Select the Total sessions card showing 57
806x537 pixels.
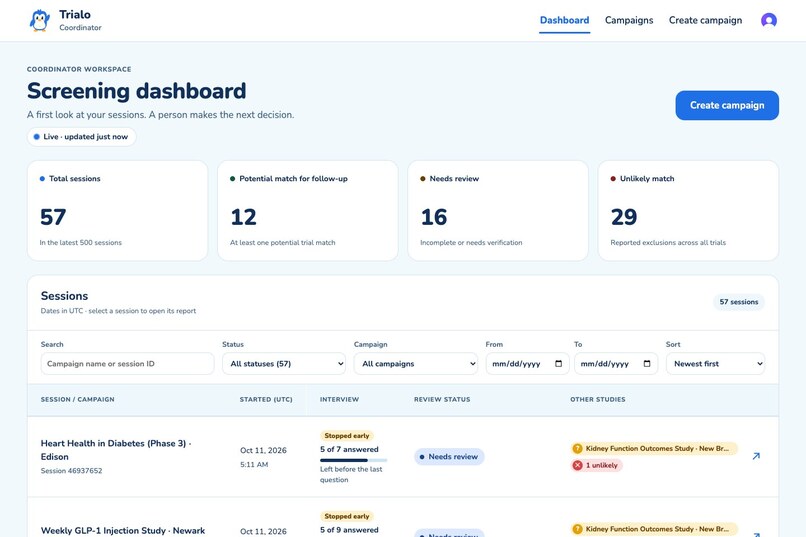coord(117,211)
